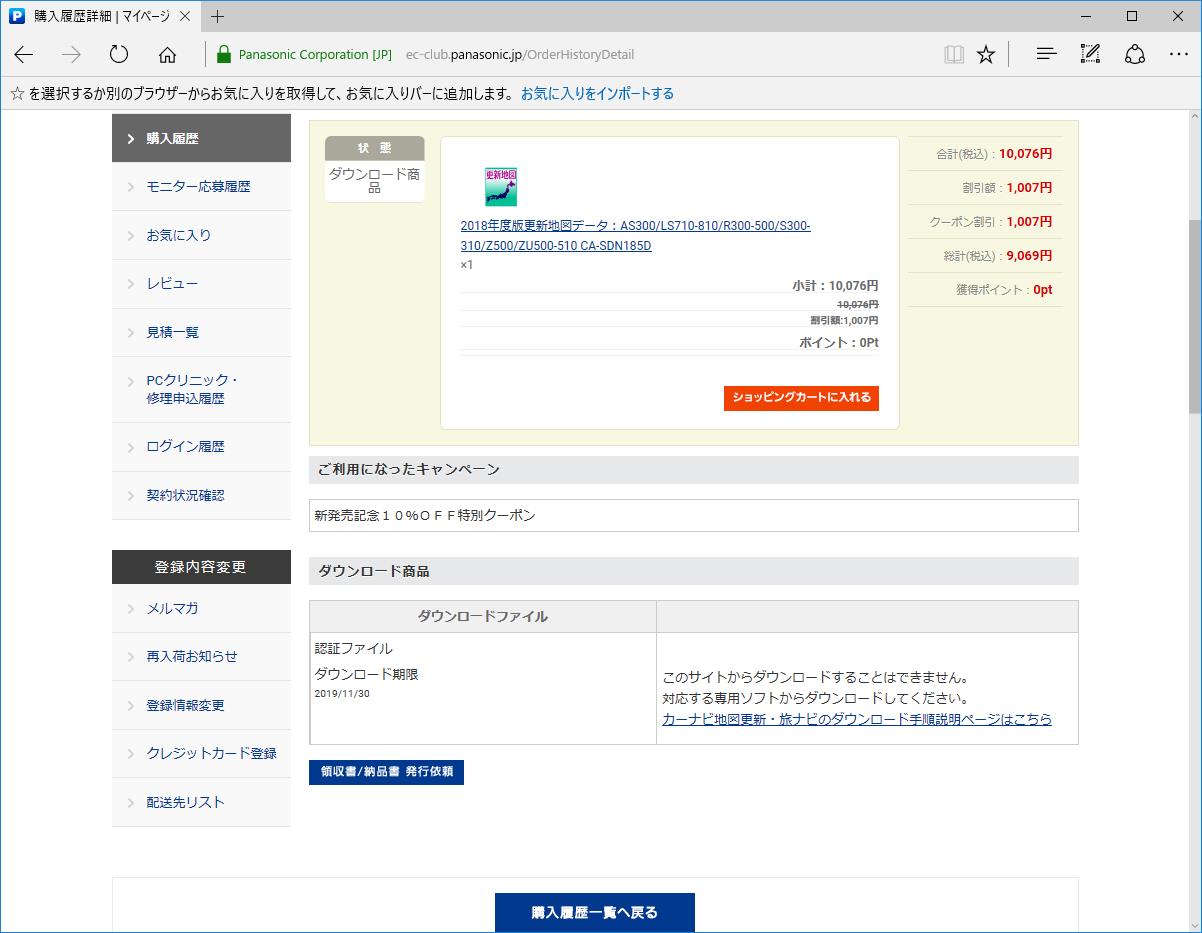Click the 獲得ポイント 0pt value
The width and height of the screenshot is (1202, 933).
tap(1042, 290)
